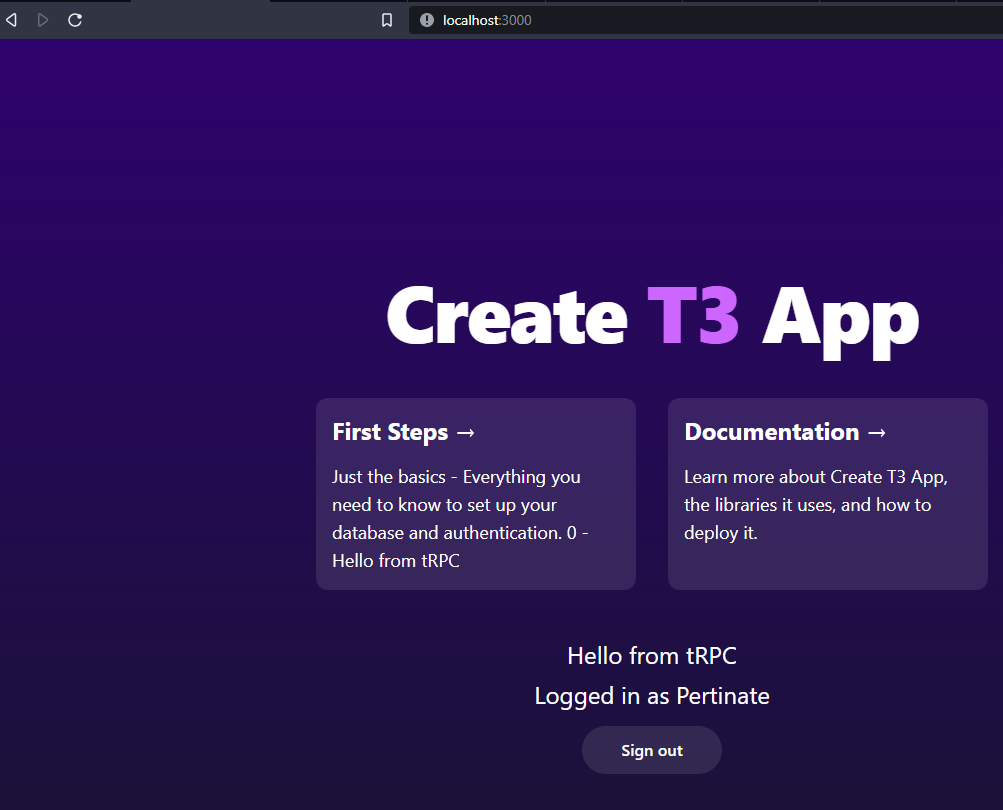Click the 'Learn more about Create T3 App' description
Screen dimensions: 1003x810
coord(816,505)
